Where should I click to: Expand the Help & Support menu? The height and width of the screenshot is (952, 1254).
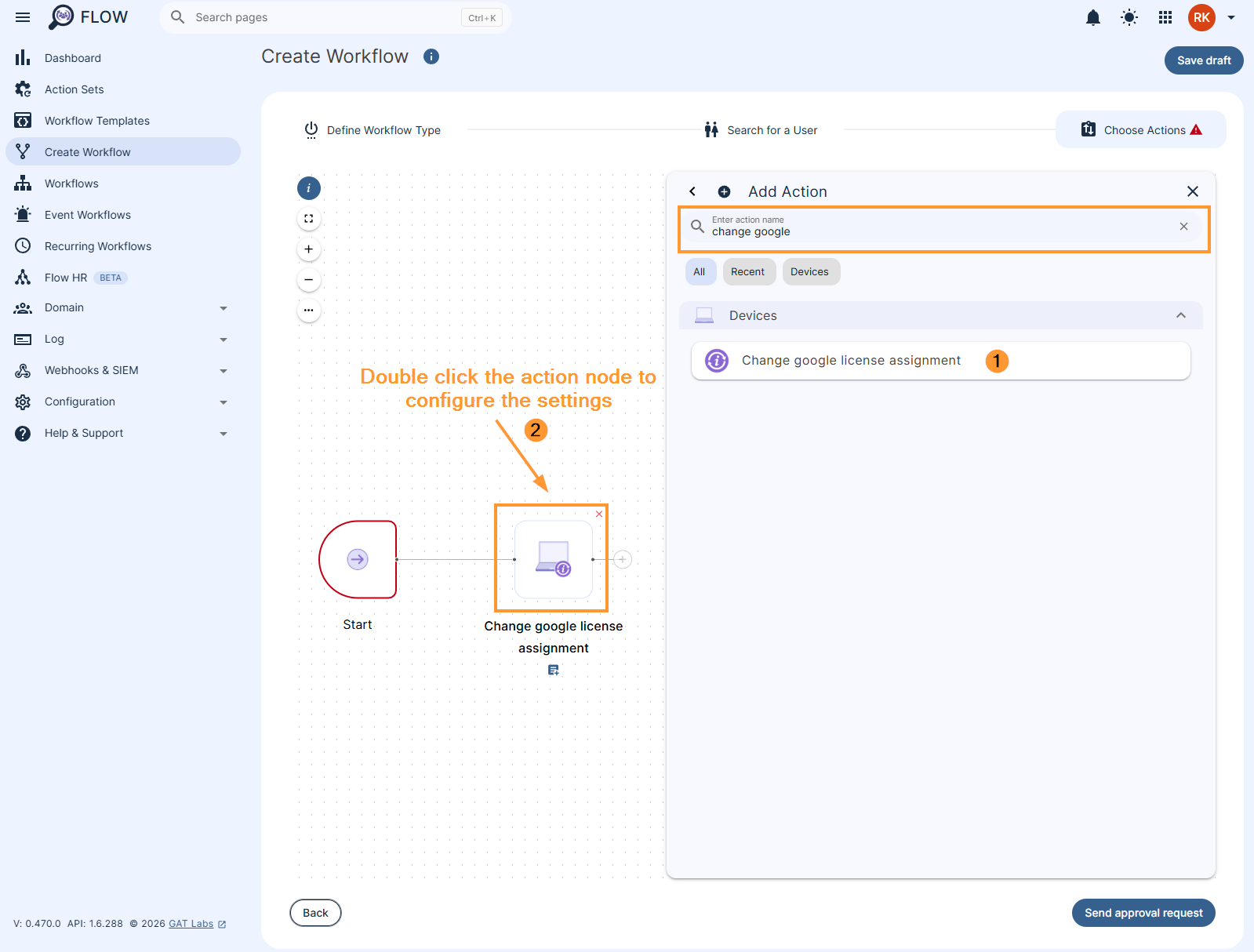coord(123,433)
